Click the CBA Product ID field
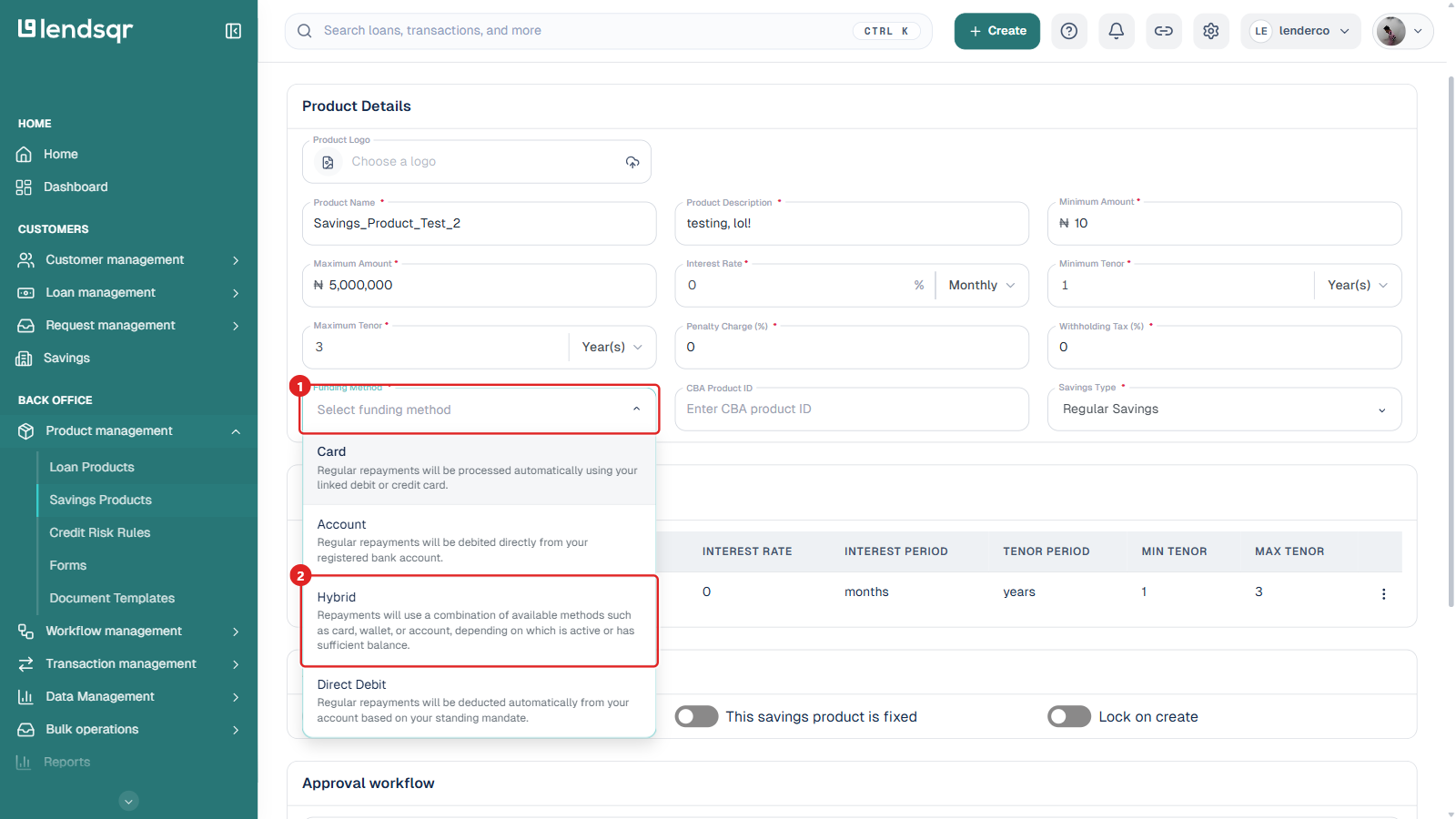This screenshot has width=1456, height=819. point(852,409)
